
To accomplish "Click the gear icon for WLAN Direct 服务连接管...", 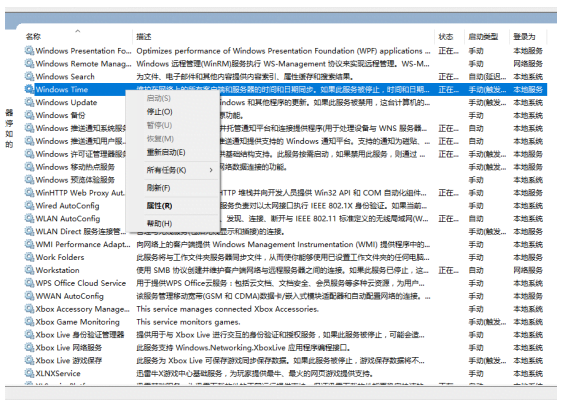I will (29, 231).
